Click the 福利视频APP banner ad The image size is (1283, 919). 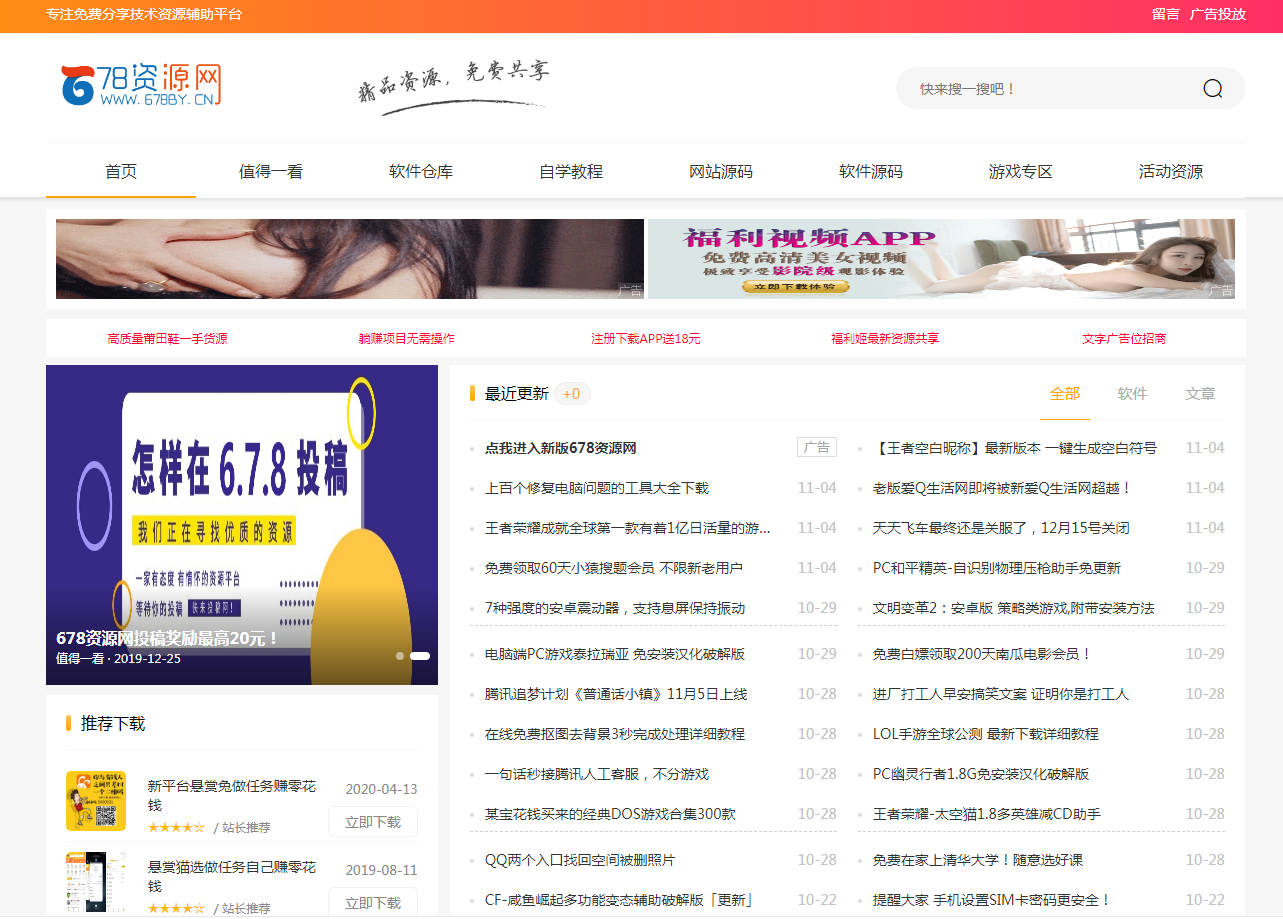[x=941, y=259]
